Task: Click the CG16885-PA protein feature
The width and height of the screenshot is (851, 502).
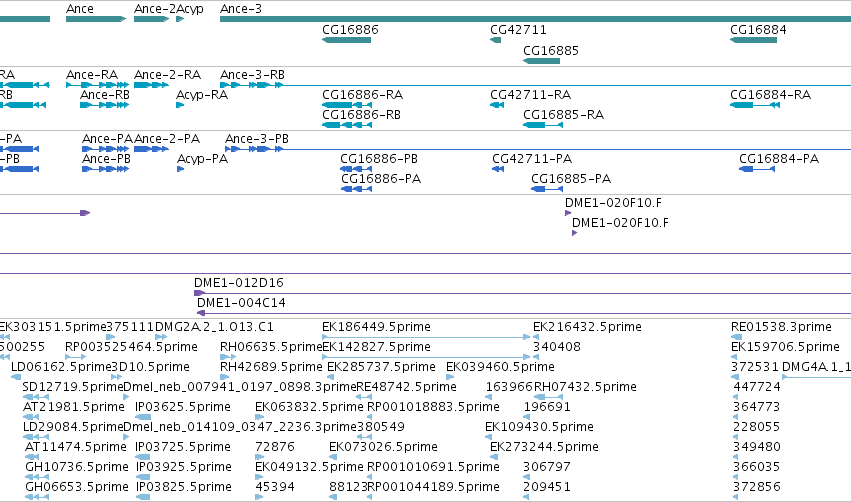Action: (x=547, y=189)
